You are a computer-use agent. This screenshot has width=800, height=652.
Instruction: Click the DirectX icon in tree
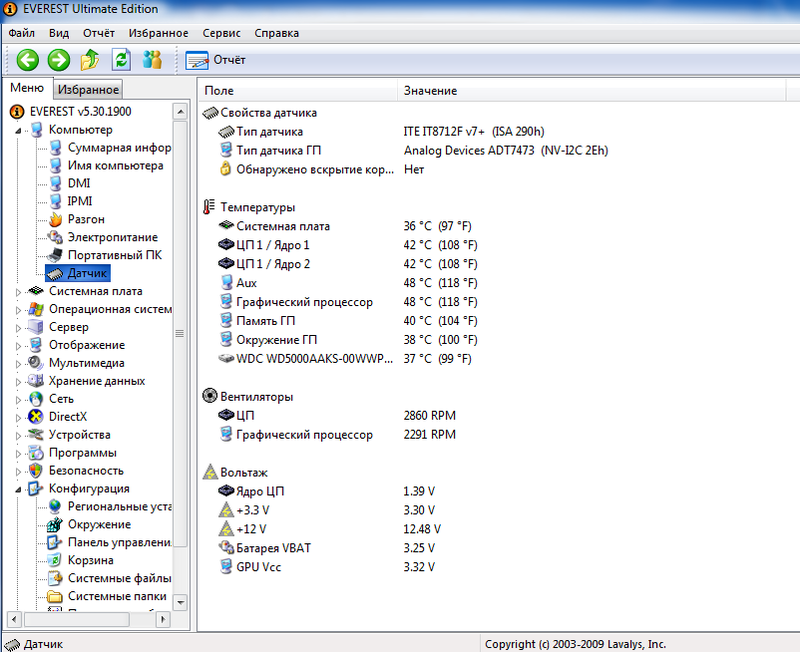tap(36, 417)
